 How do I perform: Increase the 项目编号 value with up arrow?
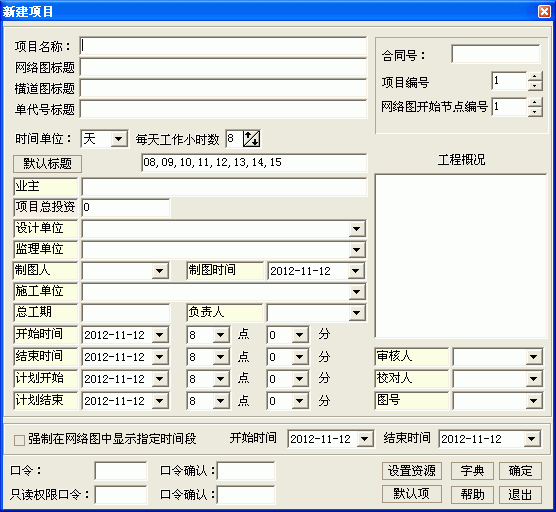coord(535,77)
